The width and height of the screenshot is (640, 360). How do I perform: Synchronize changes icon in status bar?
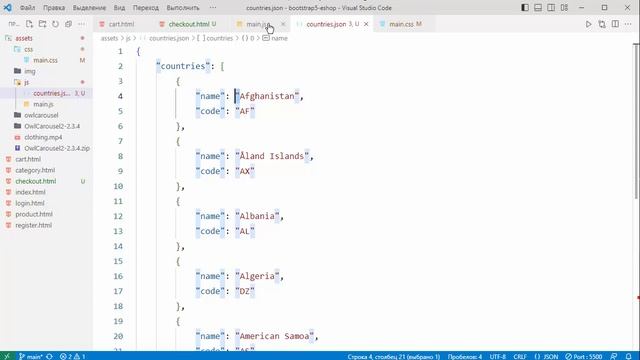(49, 356)
